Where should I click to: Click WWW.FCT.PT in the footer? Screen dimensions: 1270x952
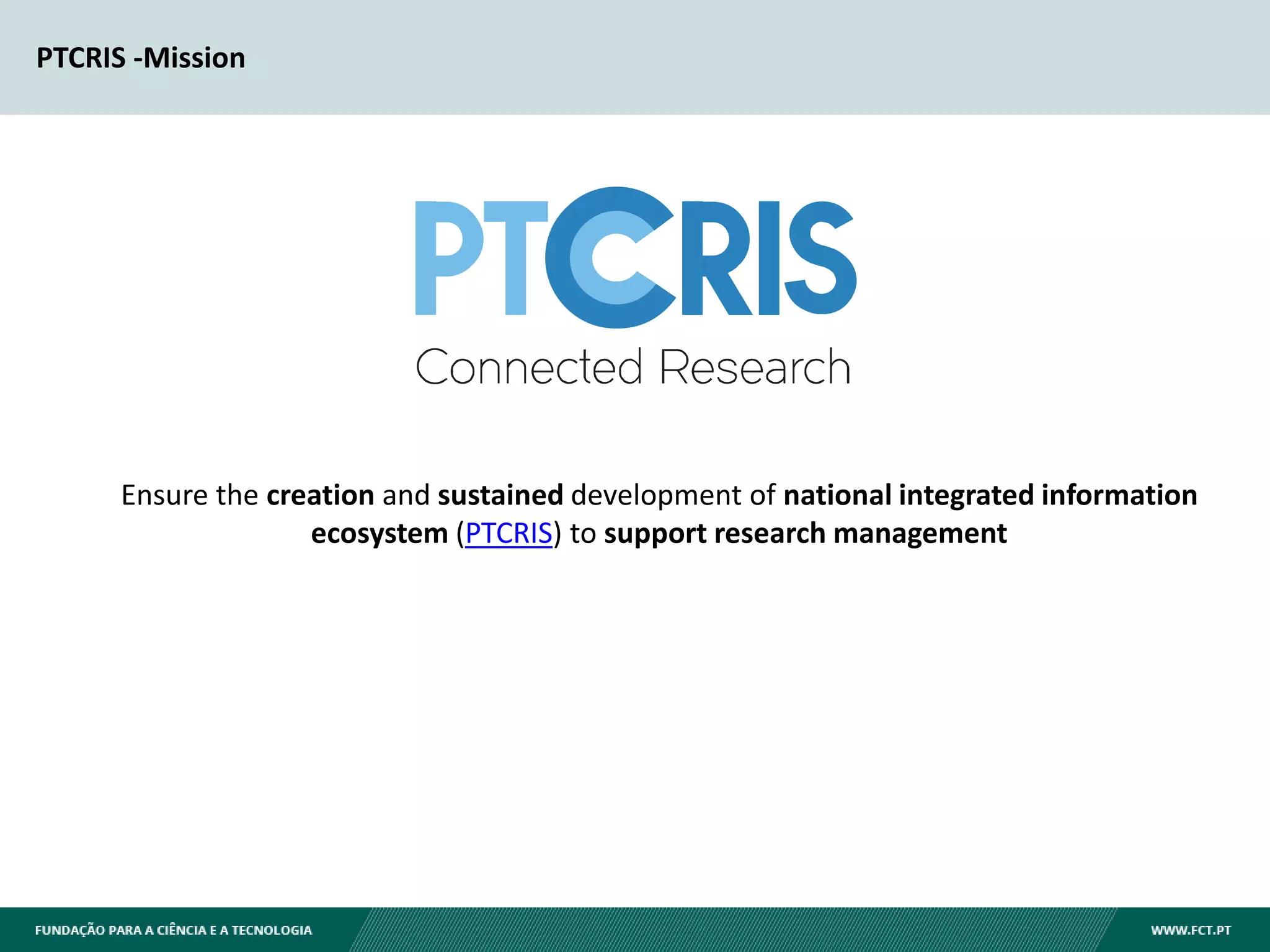point(1191,930)
